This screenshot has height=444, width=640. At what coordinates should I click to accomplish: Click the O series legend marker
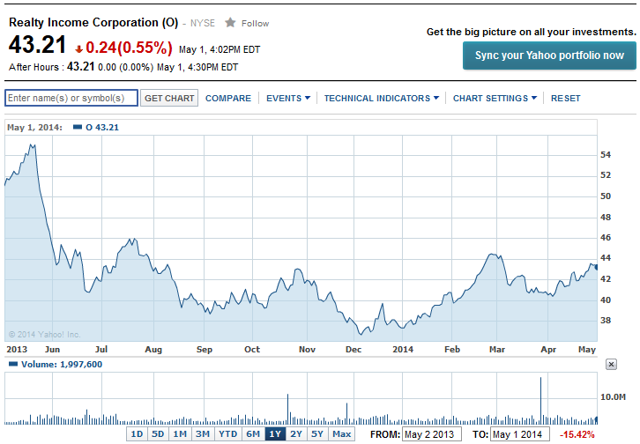(x=78, y=127)
